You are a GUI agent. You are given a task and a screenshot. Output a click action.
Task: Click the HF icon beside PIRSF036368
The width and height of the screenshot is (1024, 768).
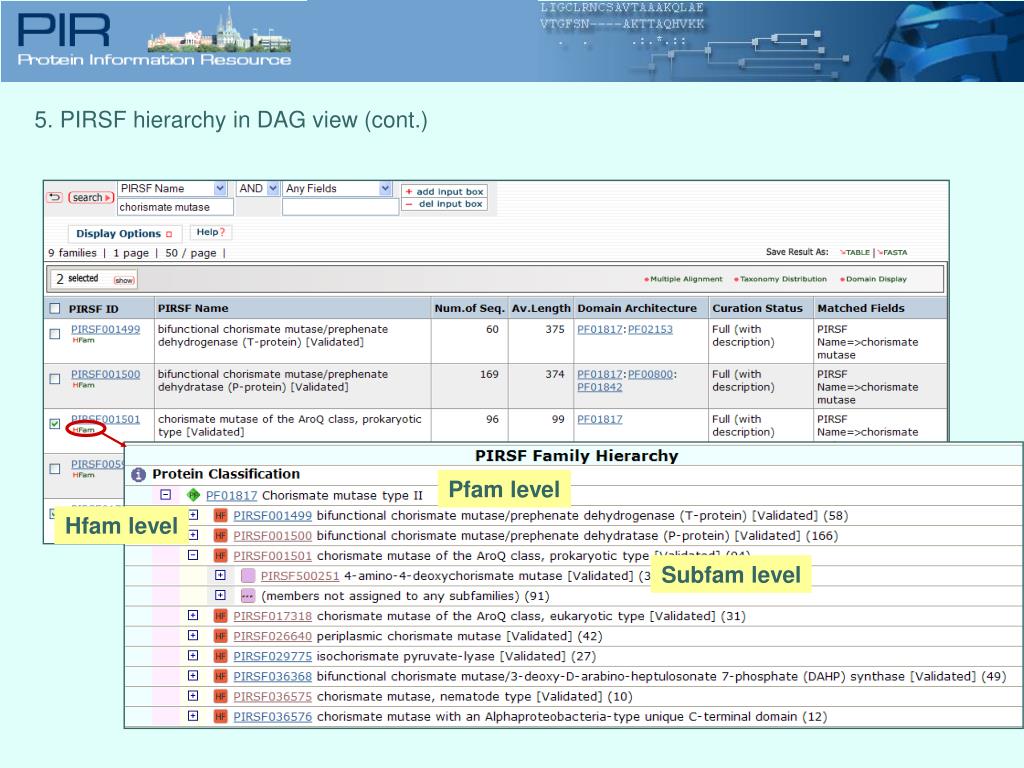tap(221, 677)
